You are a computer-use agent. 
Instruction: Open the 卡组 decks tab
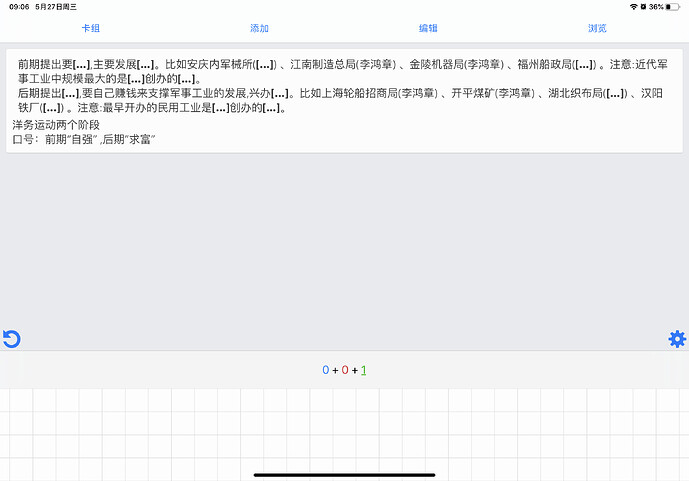pyautogui.click(x=91, y=28)
